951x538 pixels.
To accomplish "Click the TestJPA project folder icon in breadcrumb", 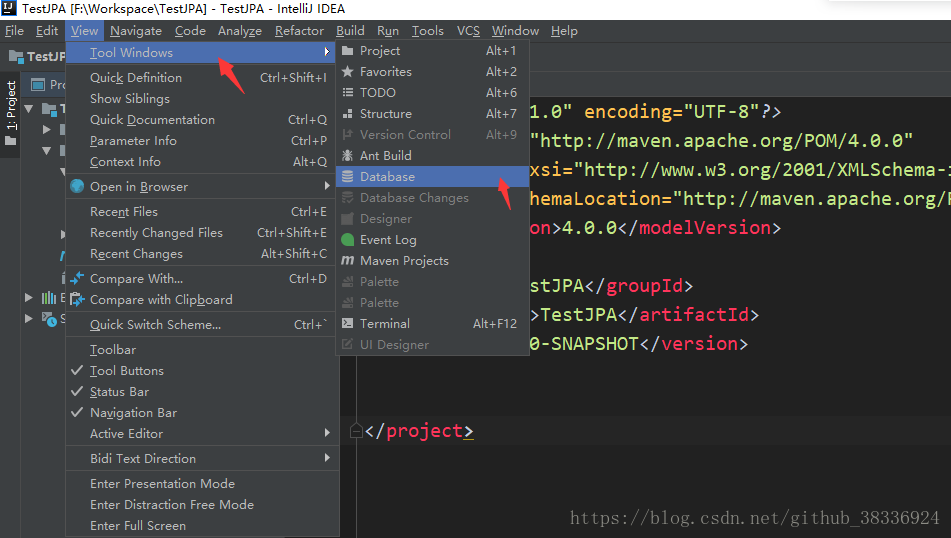I will (16, 56).
